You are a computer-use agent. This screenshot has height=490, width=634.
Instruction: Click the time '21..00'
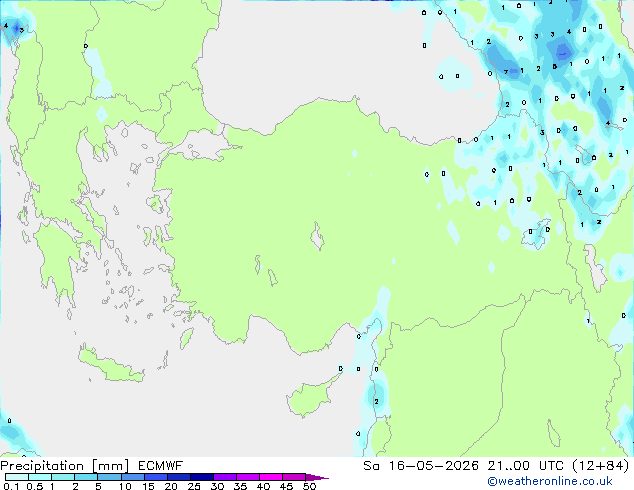508,466
